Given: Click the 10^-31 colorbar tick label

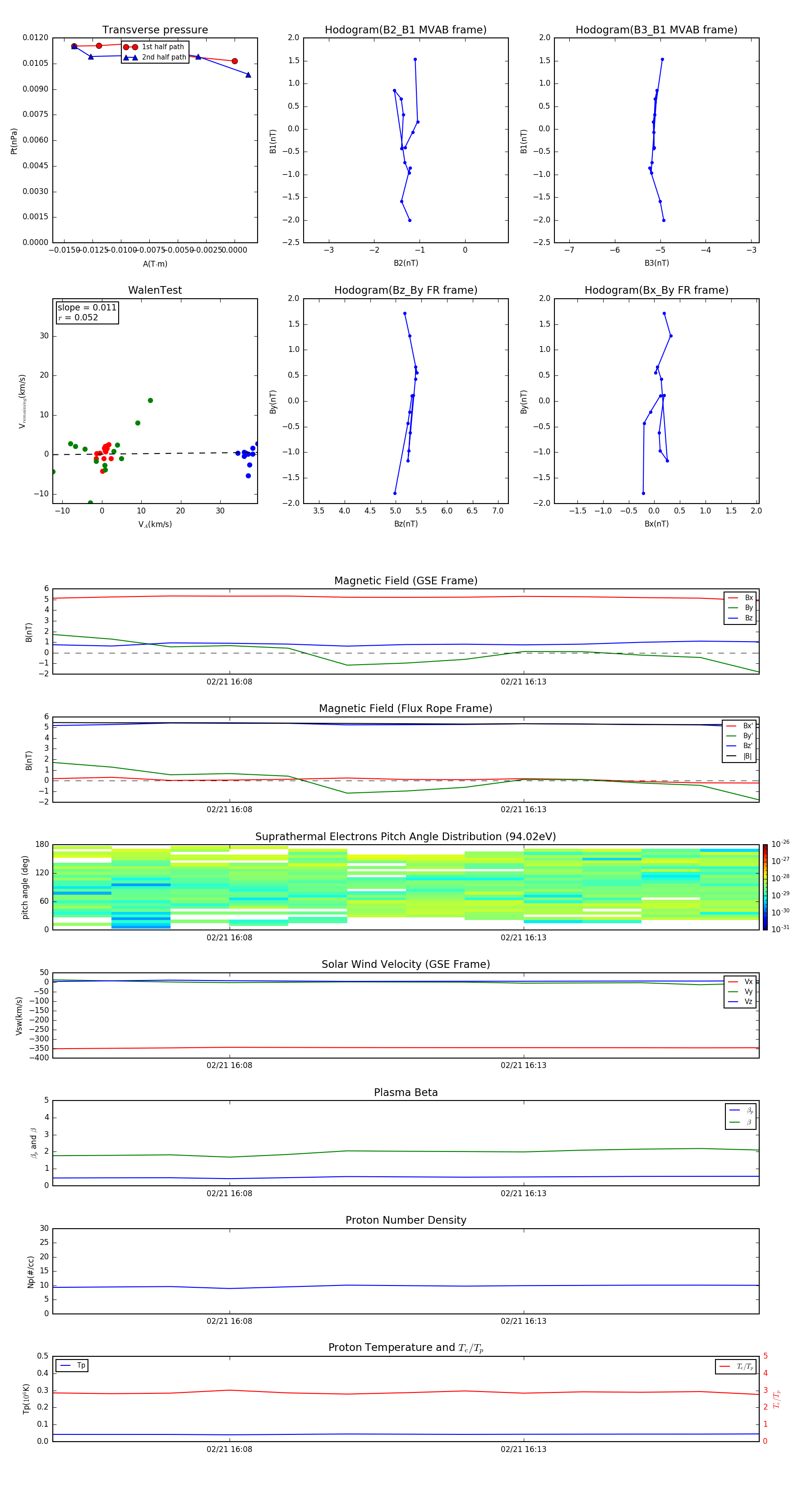Looking at the screenshot, I should click(x=780, y=929).
